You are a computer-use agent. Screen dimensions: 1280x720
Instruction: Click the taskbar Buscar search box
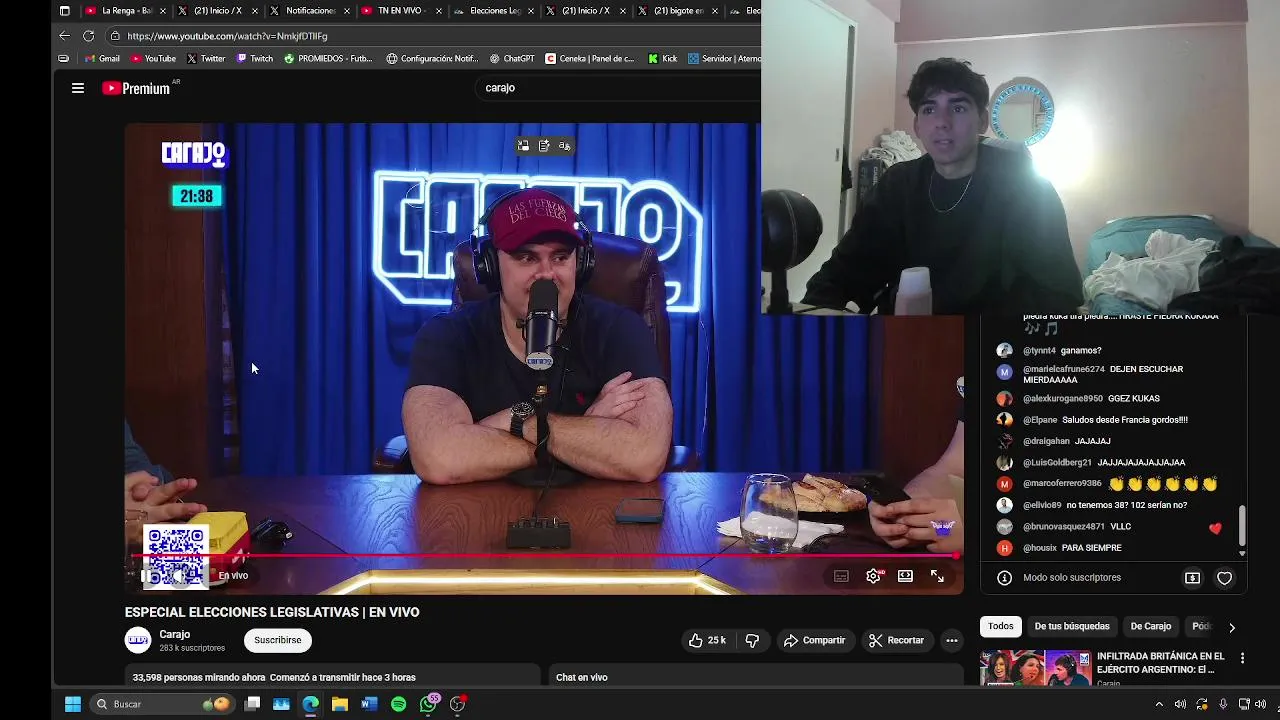click(163, 704)
